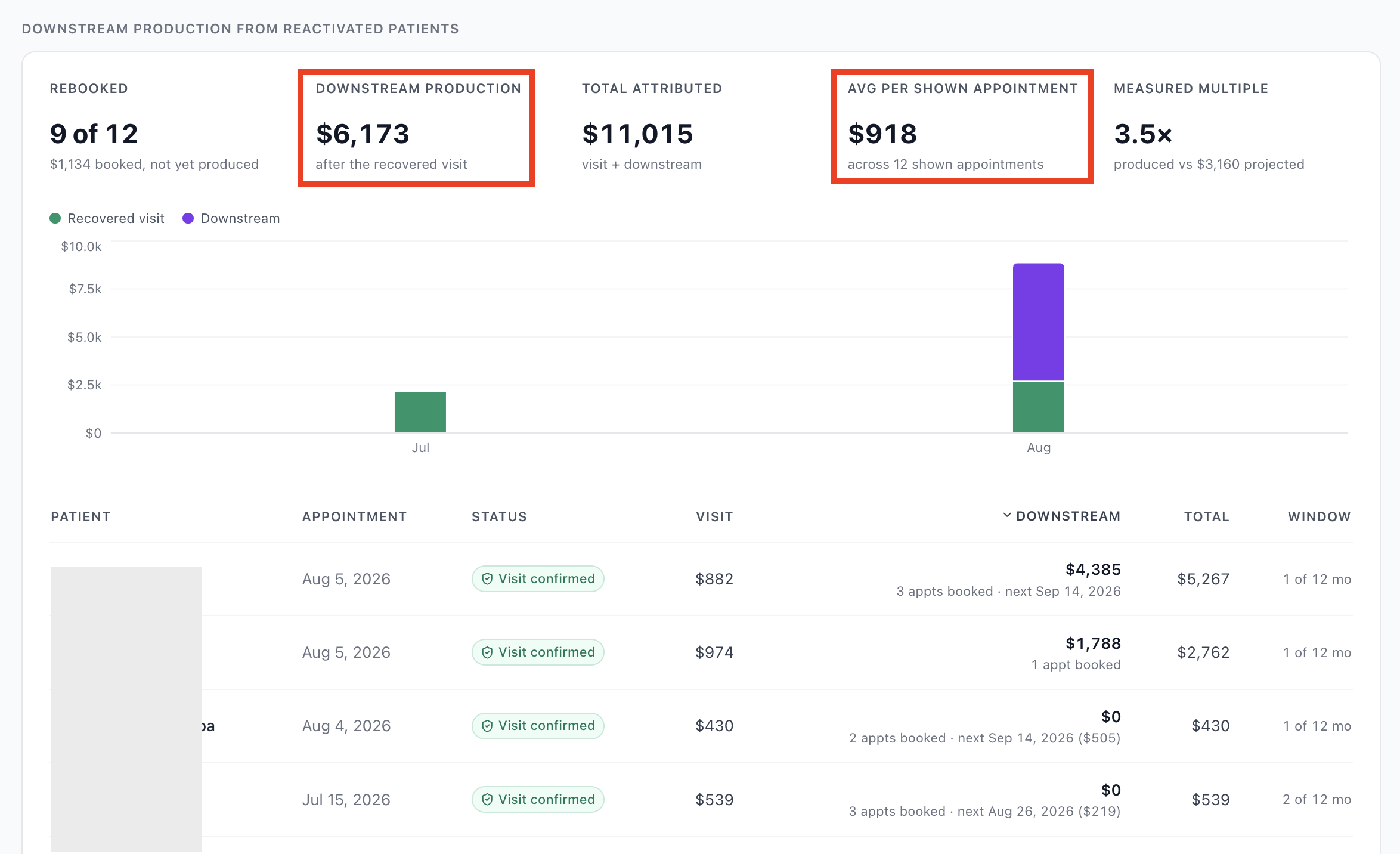Screen dimensions: 1400x854
Task: Sort table by APPOINTMENT column header
Action: 354,516
